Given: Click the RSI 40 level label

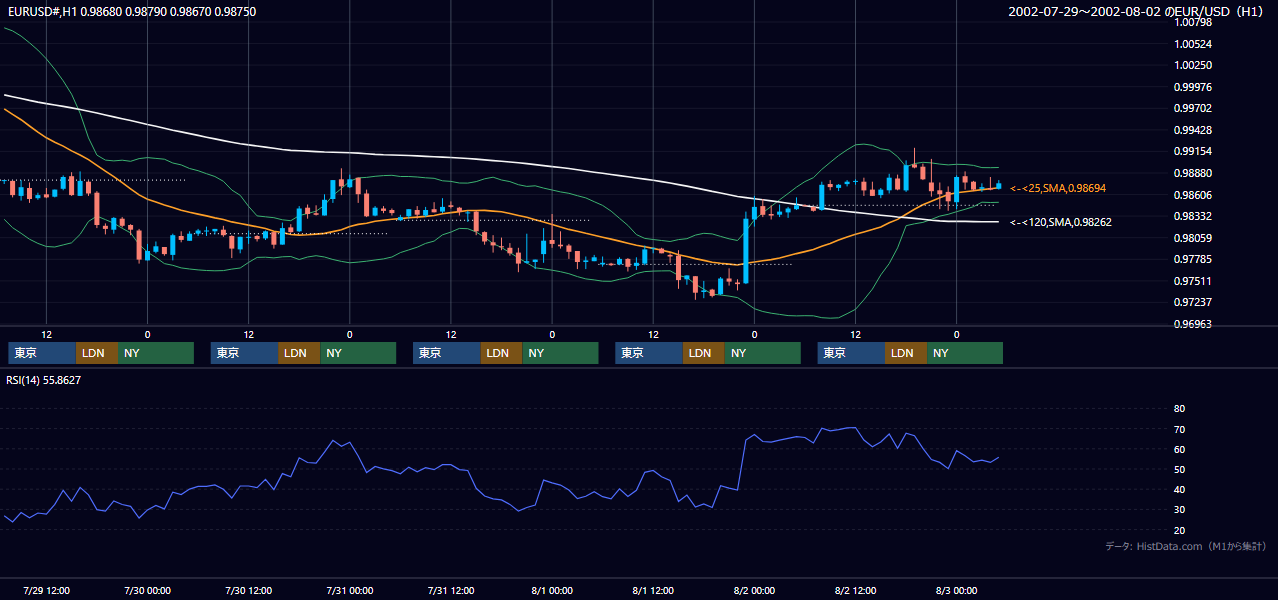Looking at the screenshot, I should point(1179,489).
